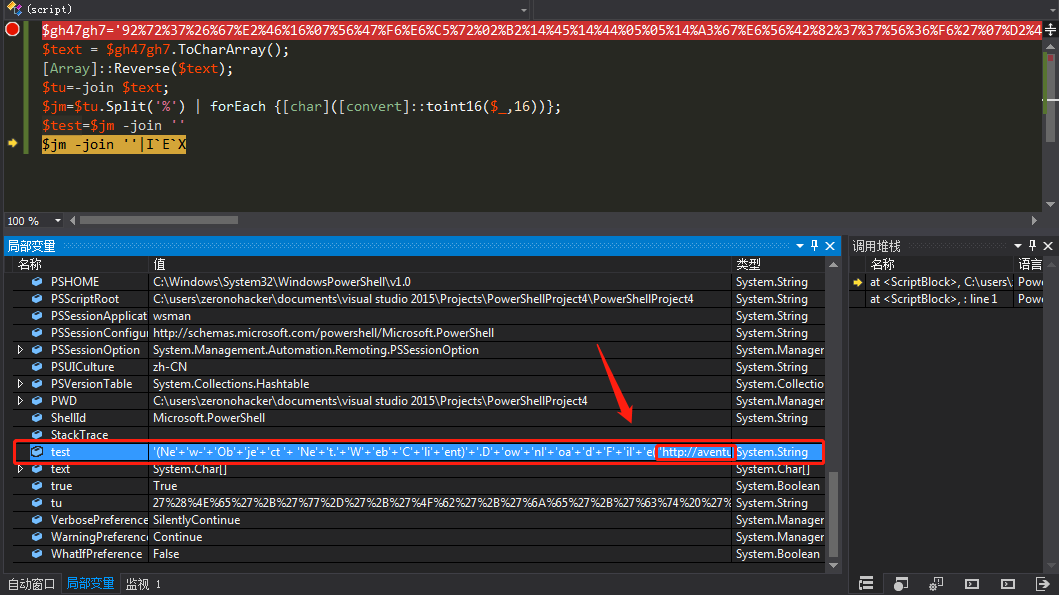Click the first bottom-right panel icon with lines
This screenshot has width=1059, height=595.
point(866,584)
